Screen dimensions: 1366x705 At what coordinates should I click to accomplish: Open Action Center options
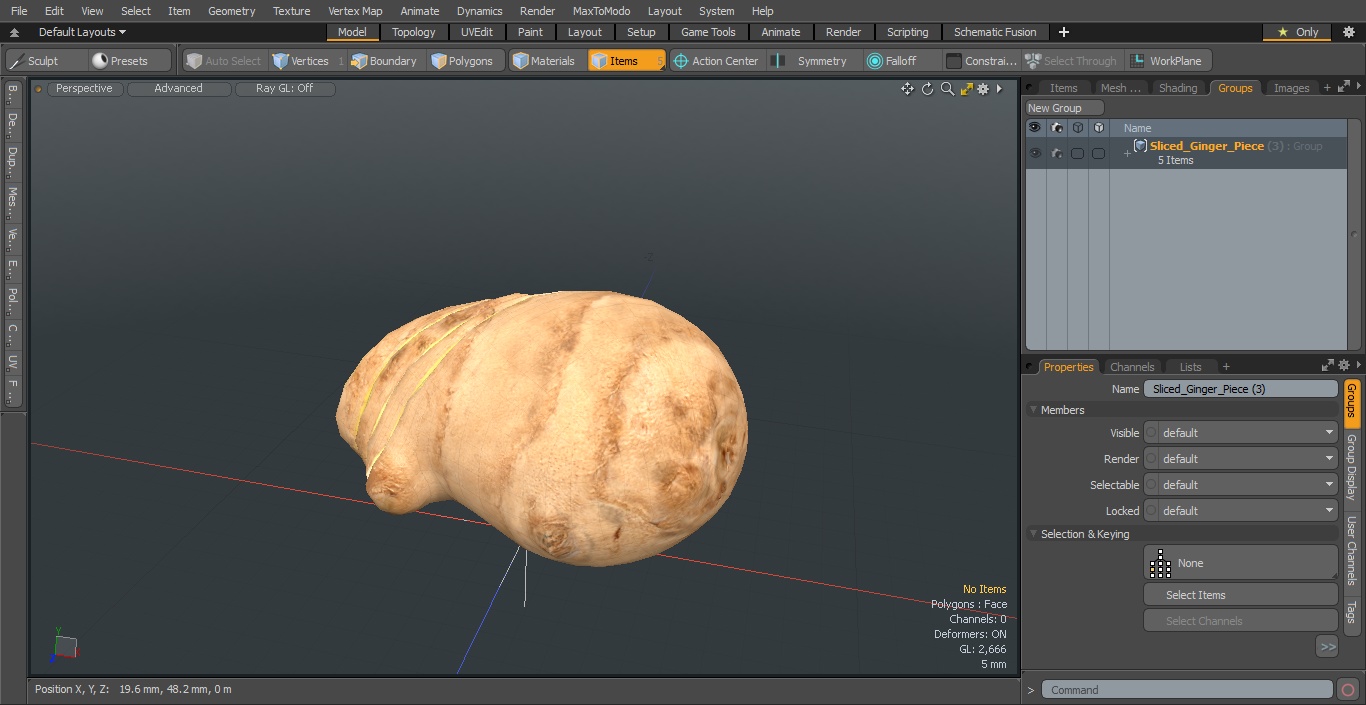(716, 61)
